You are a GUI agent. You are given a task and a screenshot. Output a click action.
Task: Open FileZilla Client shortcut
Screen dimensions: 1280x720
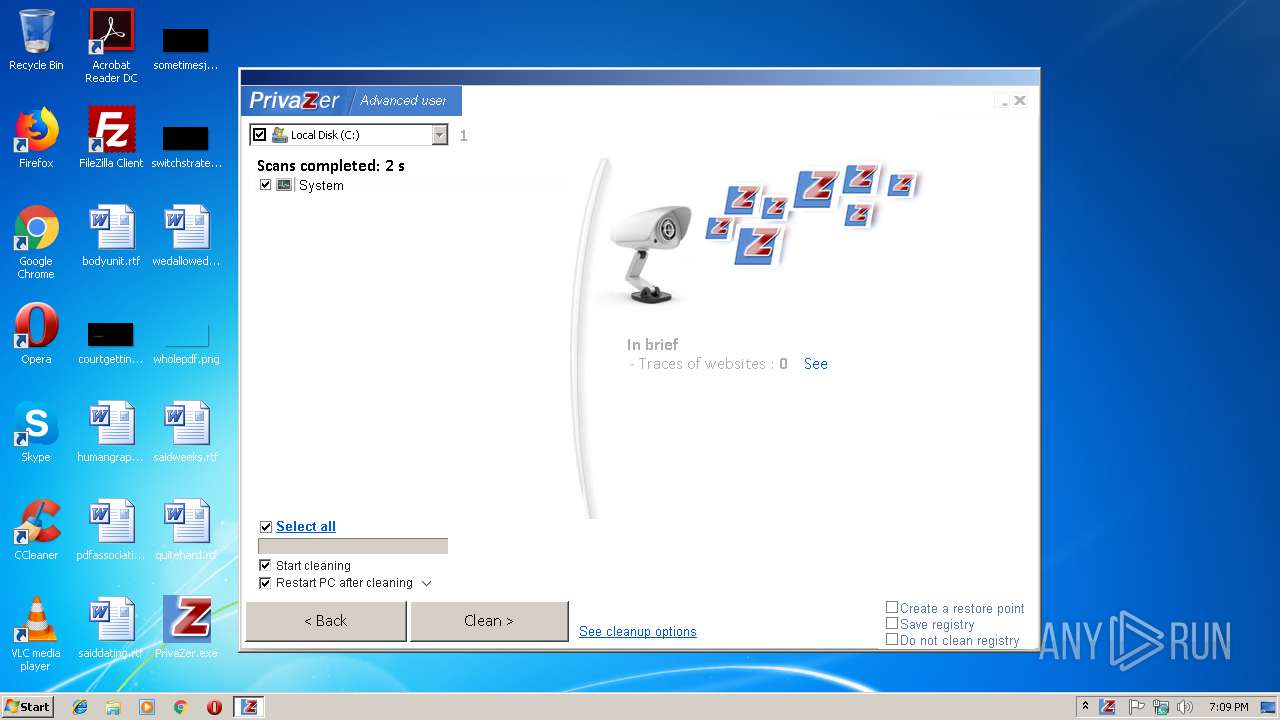111,138
